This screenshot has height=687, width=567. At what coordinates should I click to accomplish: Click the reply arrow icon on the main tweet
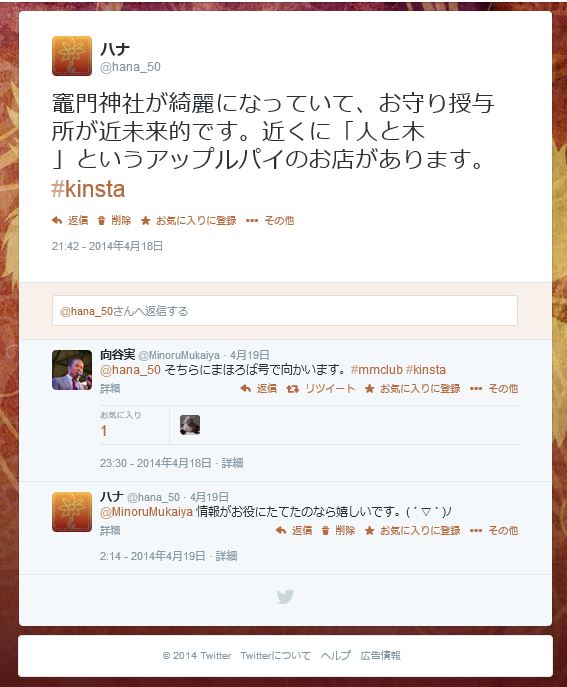(x=57, y=220)
